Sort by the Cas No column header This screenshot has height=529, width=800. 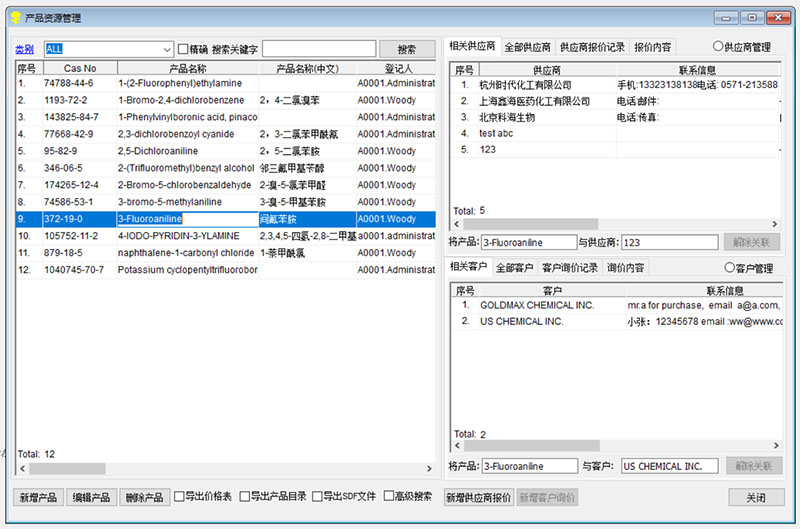point(78,68)
